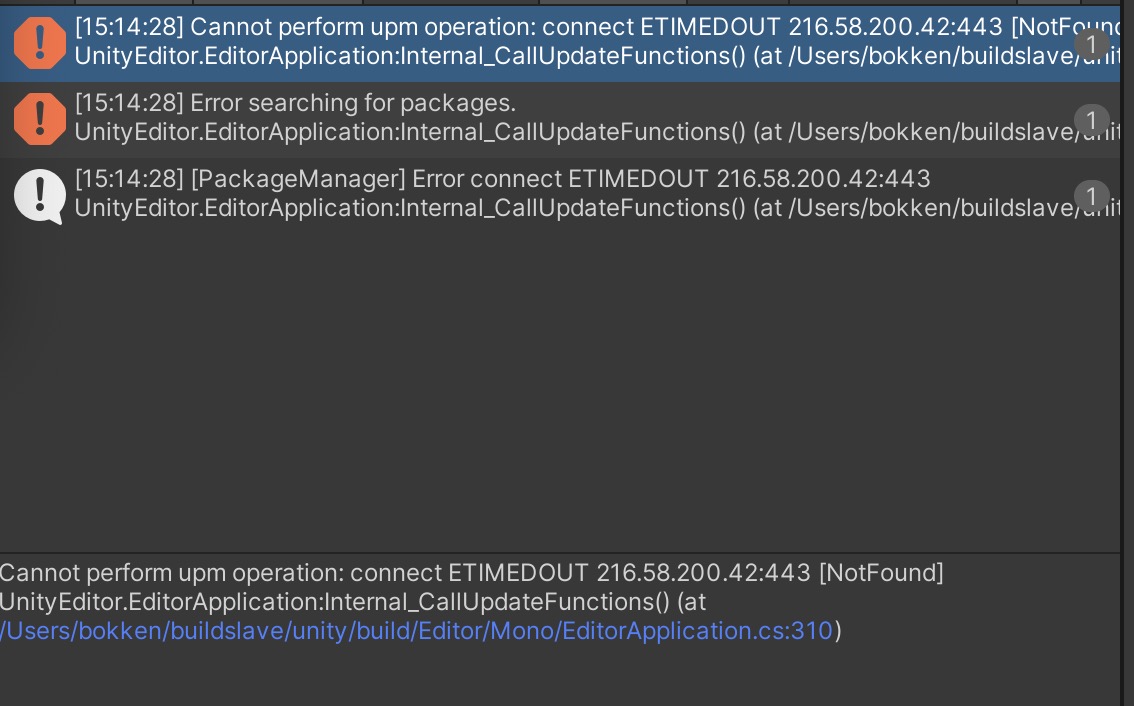This screenshot has width=1134, height=706.
Task: Click the Internal_CallUpdateFunctions line in the detail pane
Action: pyautogui.click(x=353, y=602)
